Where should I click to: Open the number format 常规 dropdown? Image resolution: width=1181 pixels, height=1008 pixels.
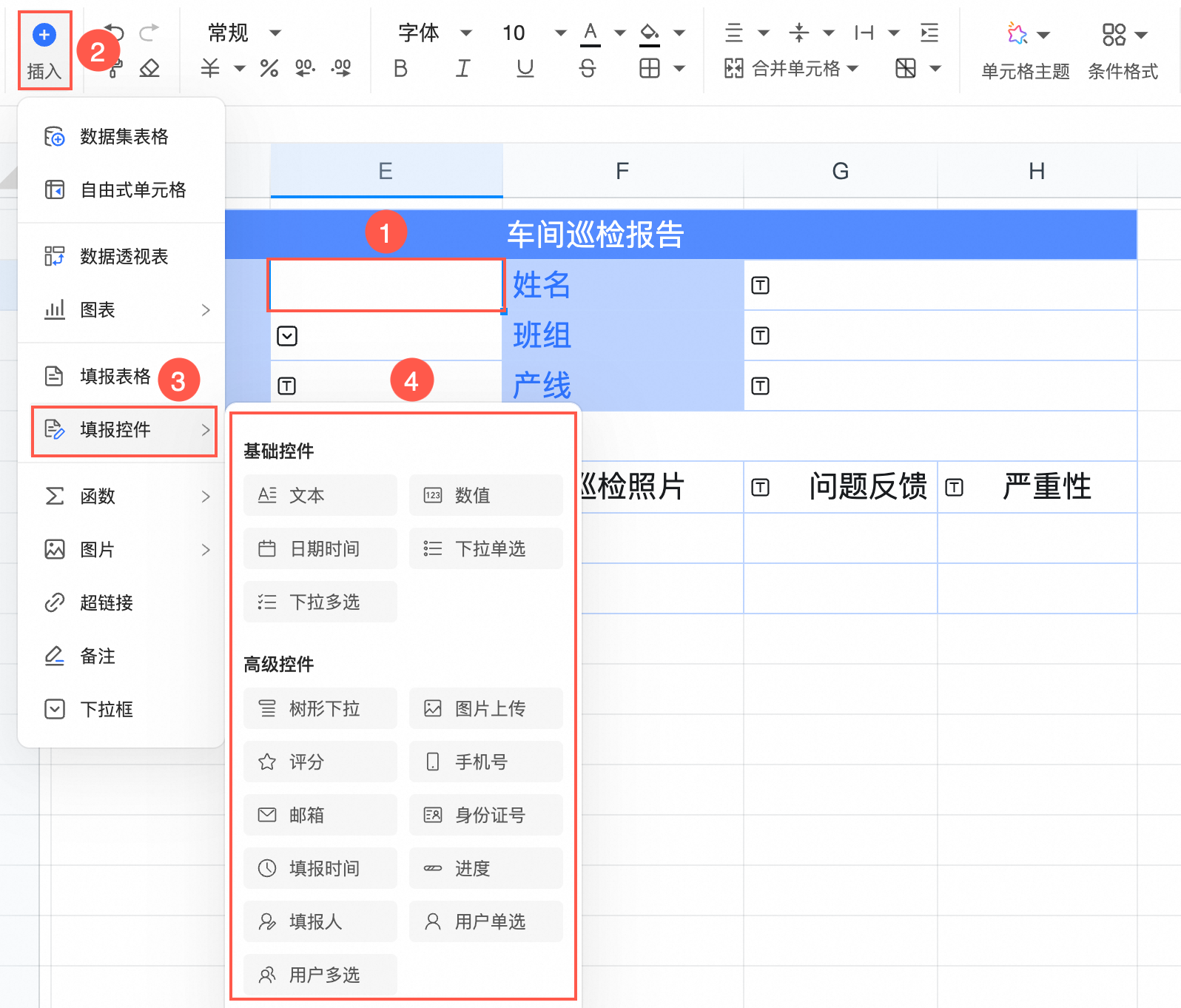(x=245, y=33)
